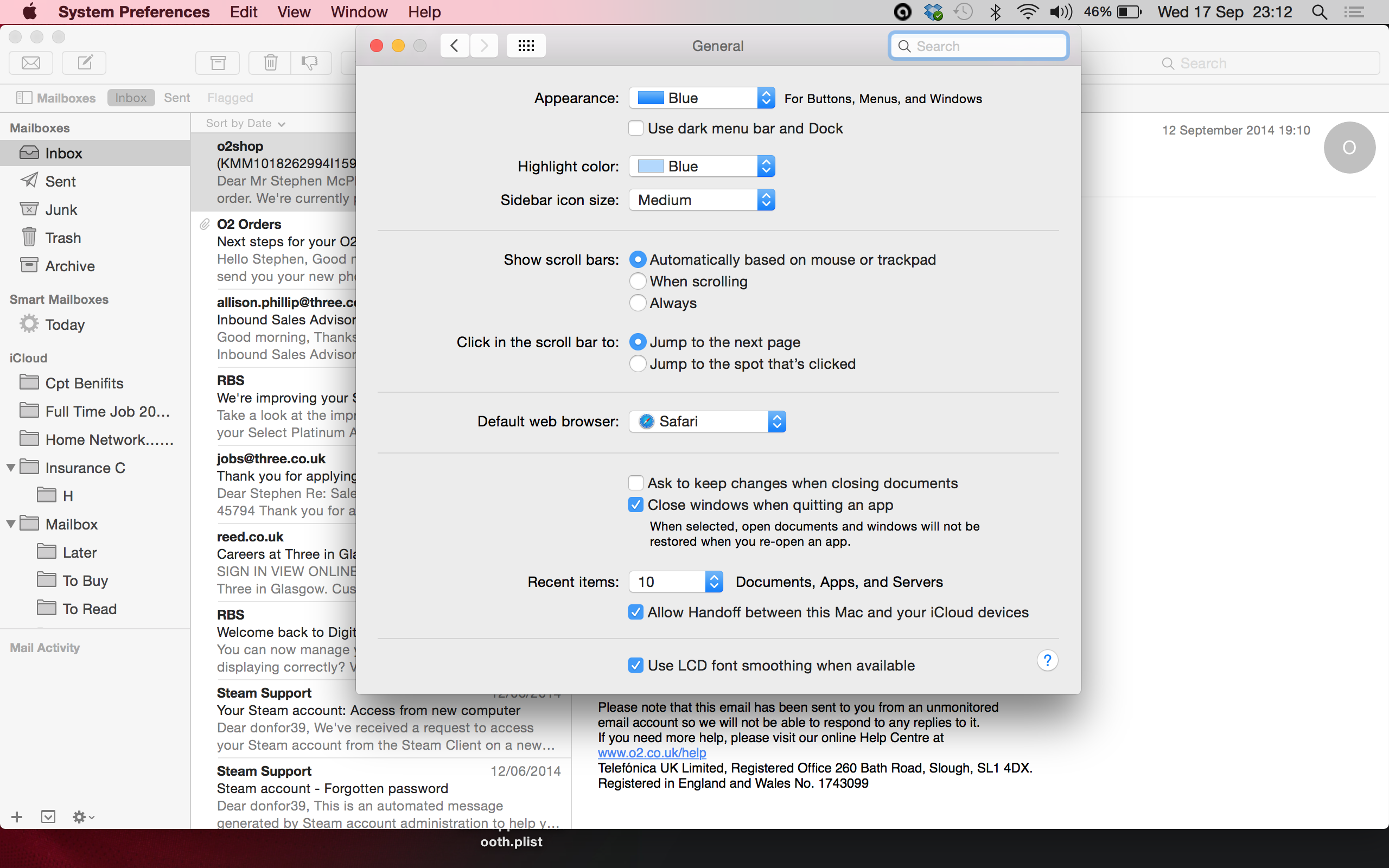This screenshot has height=868, width=1389.
Task: Open the Wi-Fi menu bar icon
Action: pyautogui.click(x=1028, y=12)
